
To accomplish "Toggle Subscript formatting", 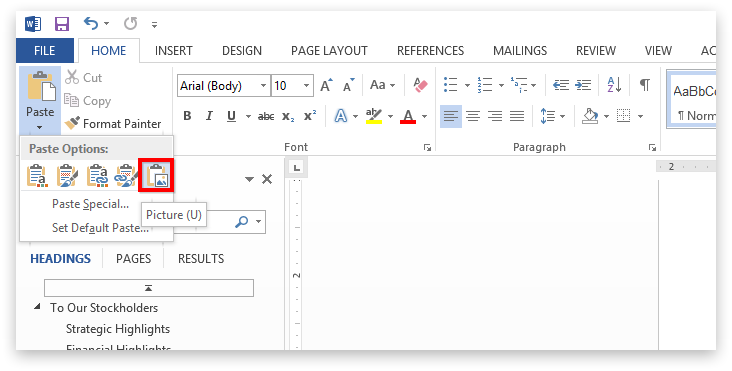I will click(x=288, y=116).
